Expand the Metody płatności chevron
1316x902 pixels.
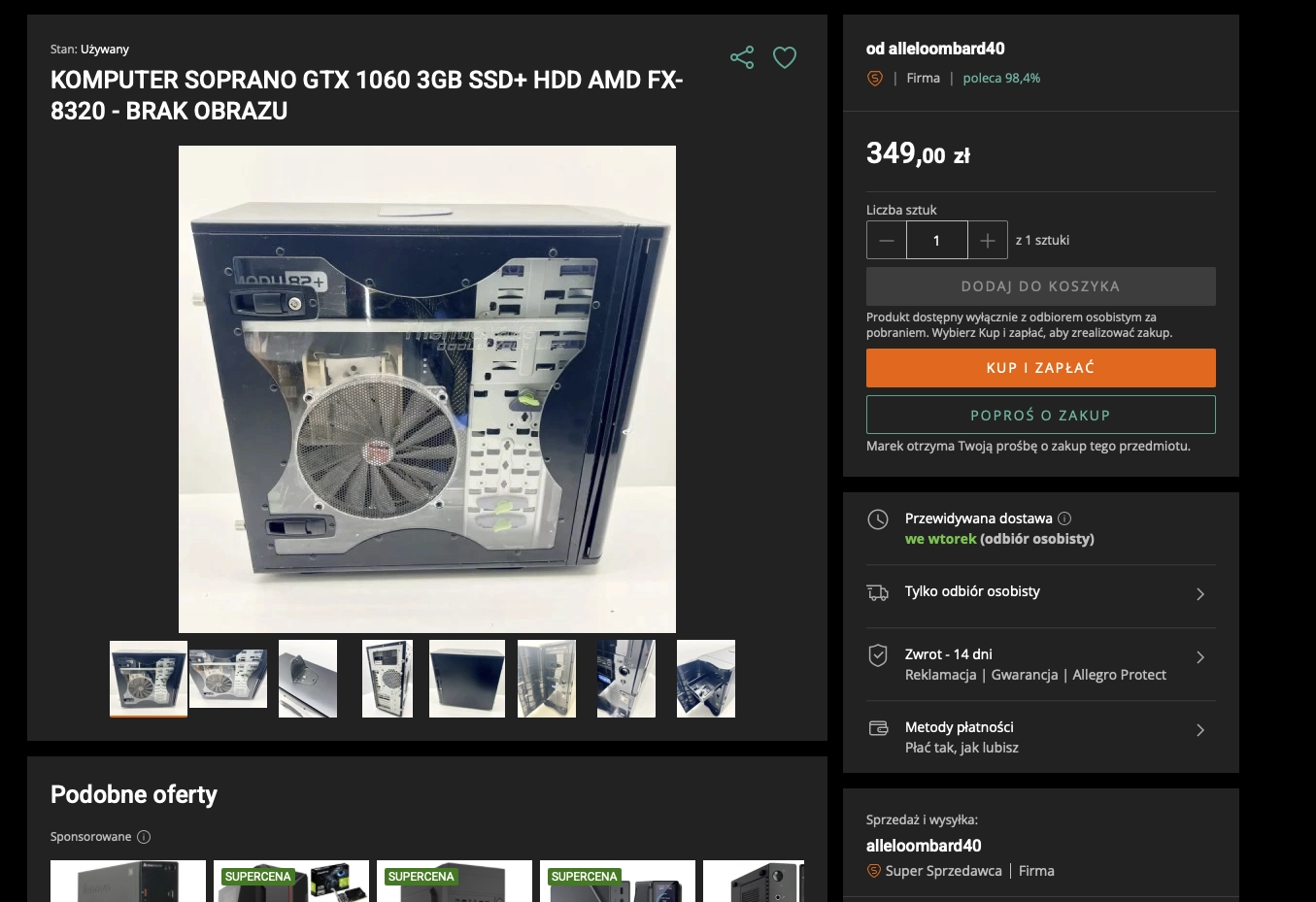[x=1200, y=730]
